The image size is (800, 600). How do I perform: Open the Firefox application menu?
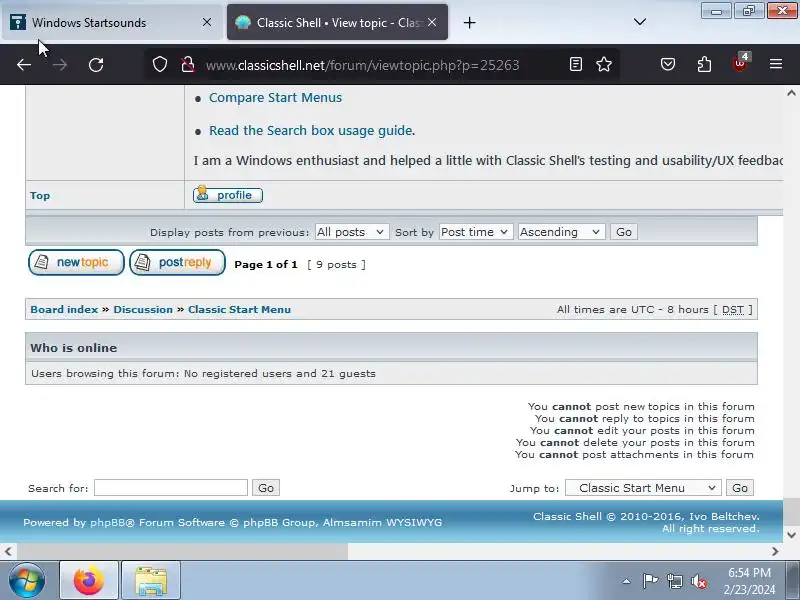[x=776, y=64]
